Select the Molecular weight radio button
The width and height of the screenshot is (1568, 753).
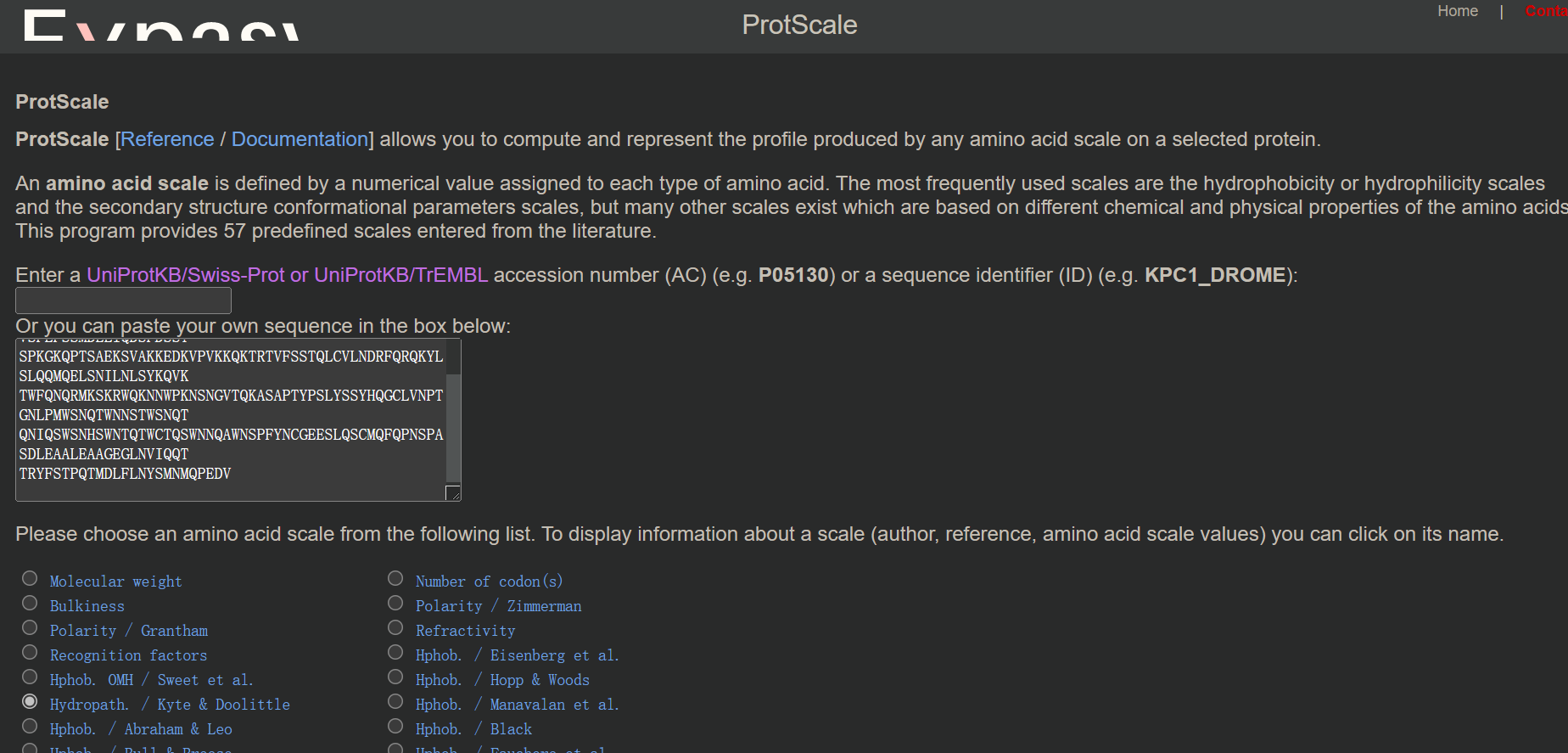(30, 578)
